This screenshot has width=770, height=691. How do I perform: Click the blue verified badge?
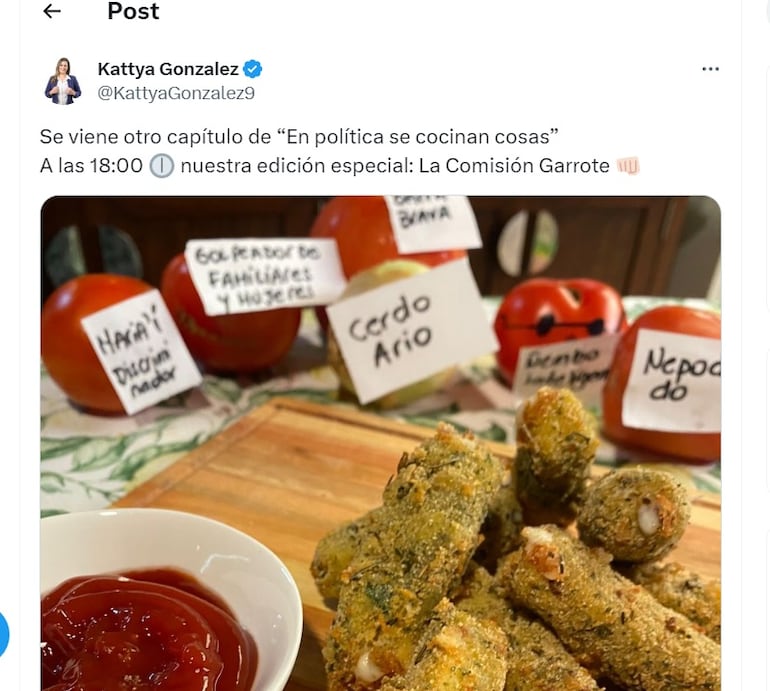(253, 69)
